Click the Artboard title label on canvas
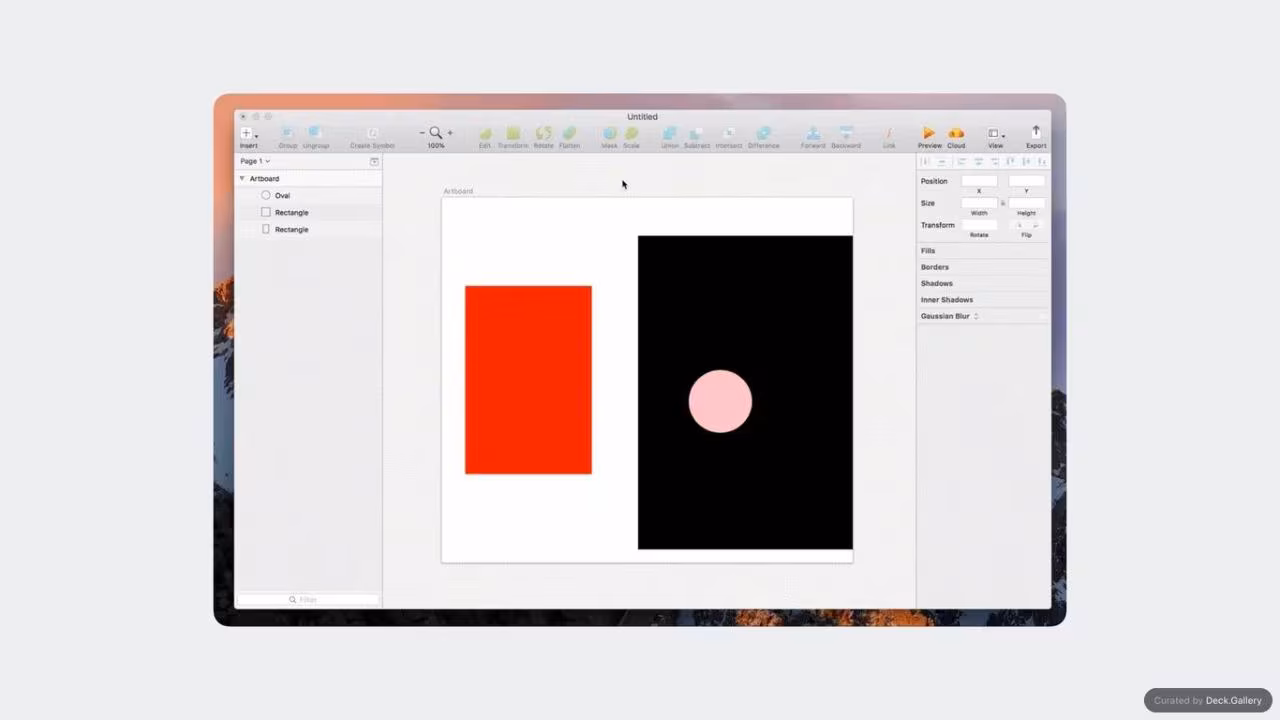This screenshot has width=1280, height=720. pos(458,191)
